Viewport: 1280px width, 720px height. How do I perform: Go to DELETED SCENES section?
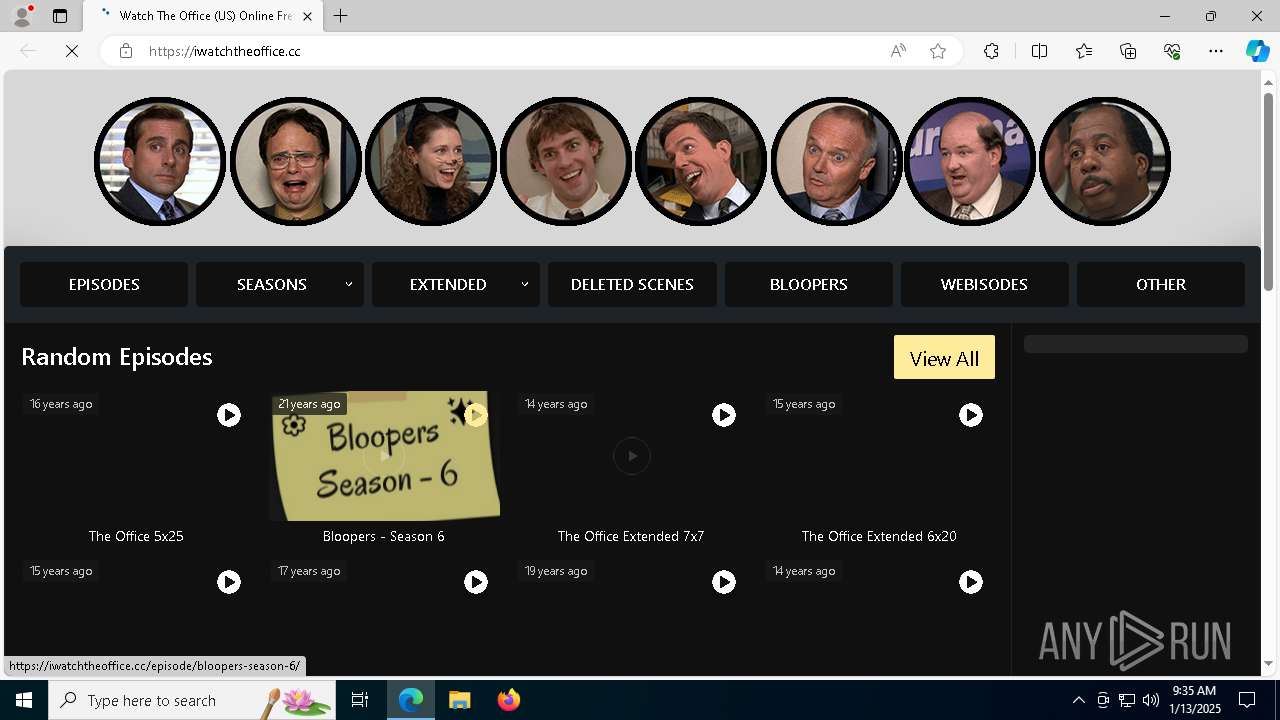pyautogui.click(x=632, y=284)
